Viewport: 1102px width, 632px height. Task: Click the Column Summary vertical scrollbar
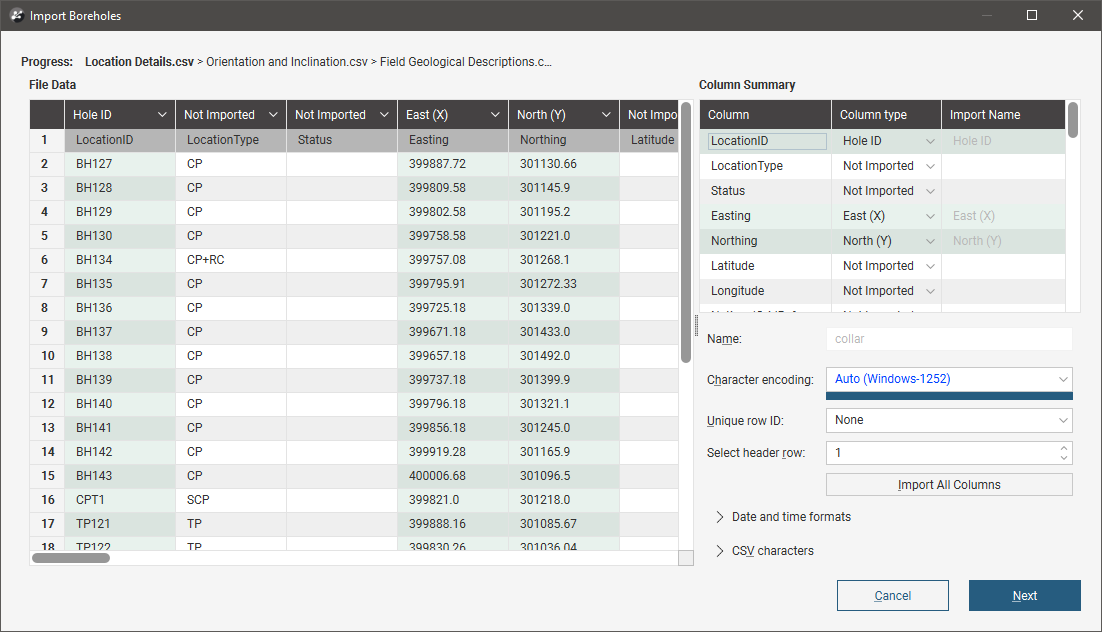point(1073,120)
